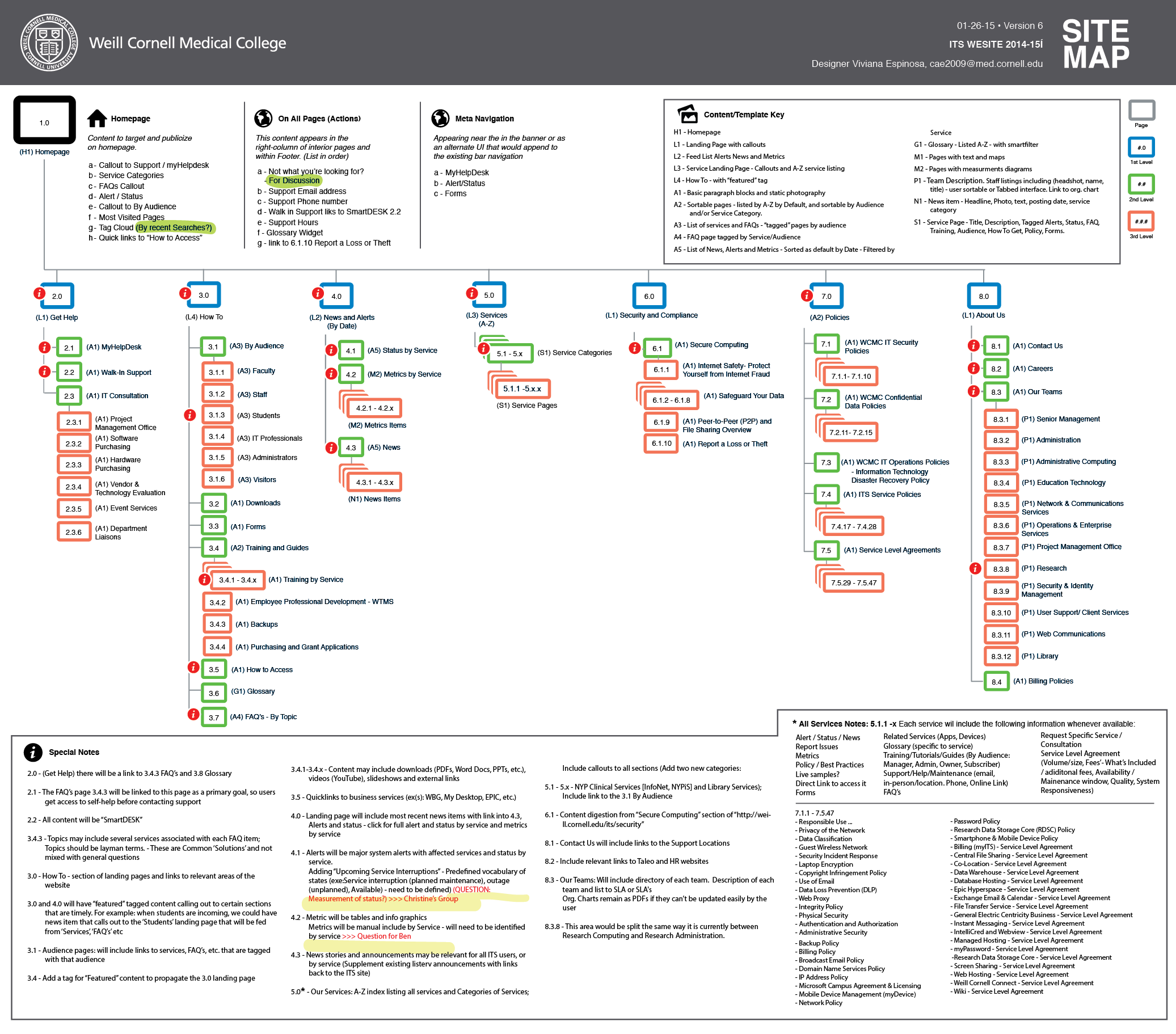Click the info icon next to (A1) MyHelpDesk
1176x1034 pixels.
[45, 347]
